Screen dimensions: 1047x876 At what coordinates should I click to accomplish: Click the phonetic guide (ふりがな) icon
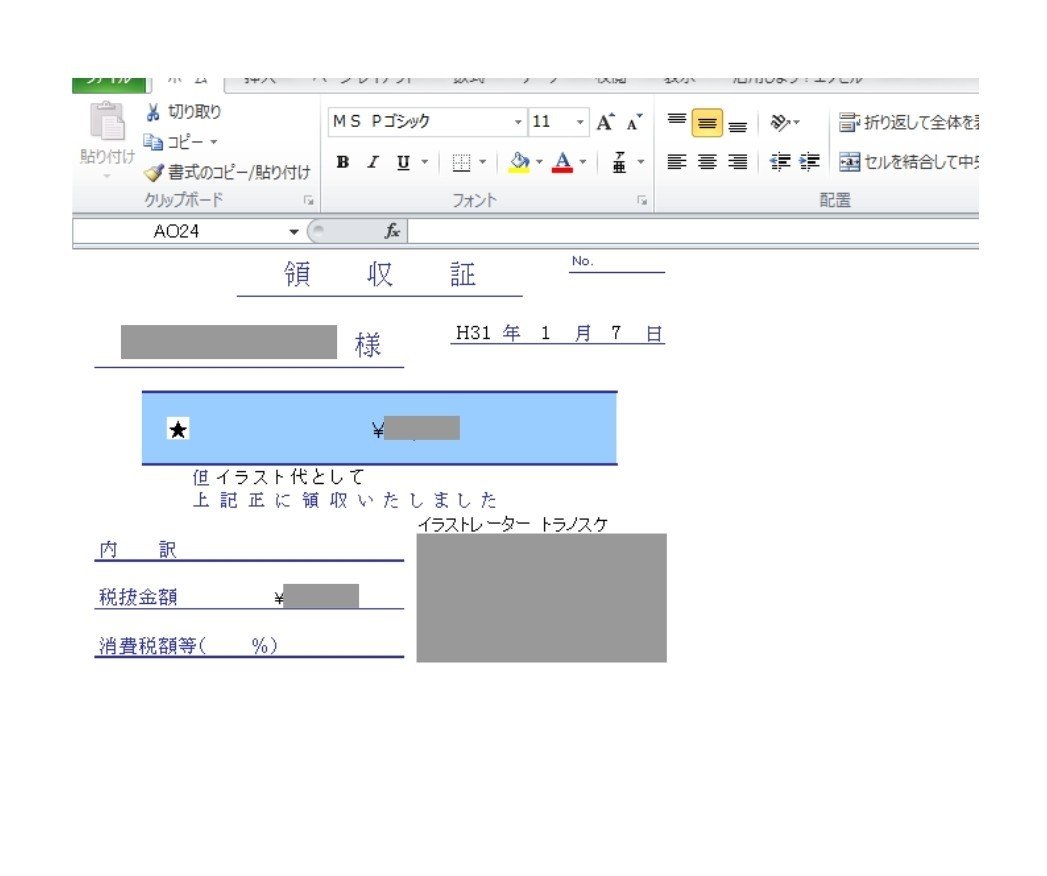coord(620,162)
